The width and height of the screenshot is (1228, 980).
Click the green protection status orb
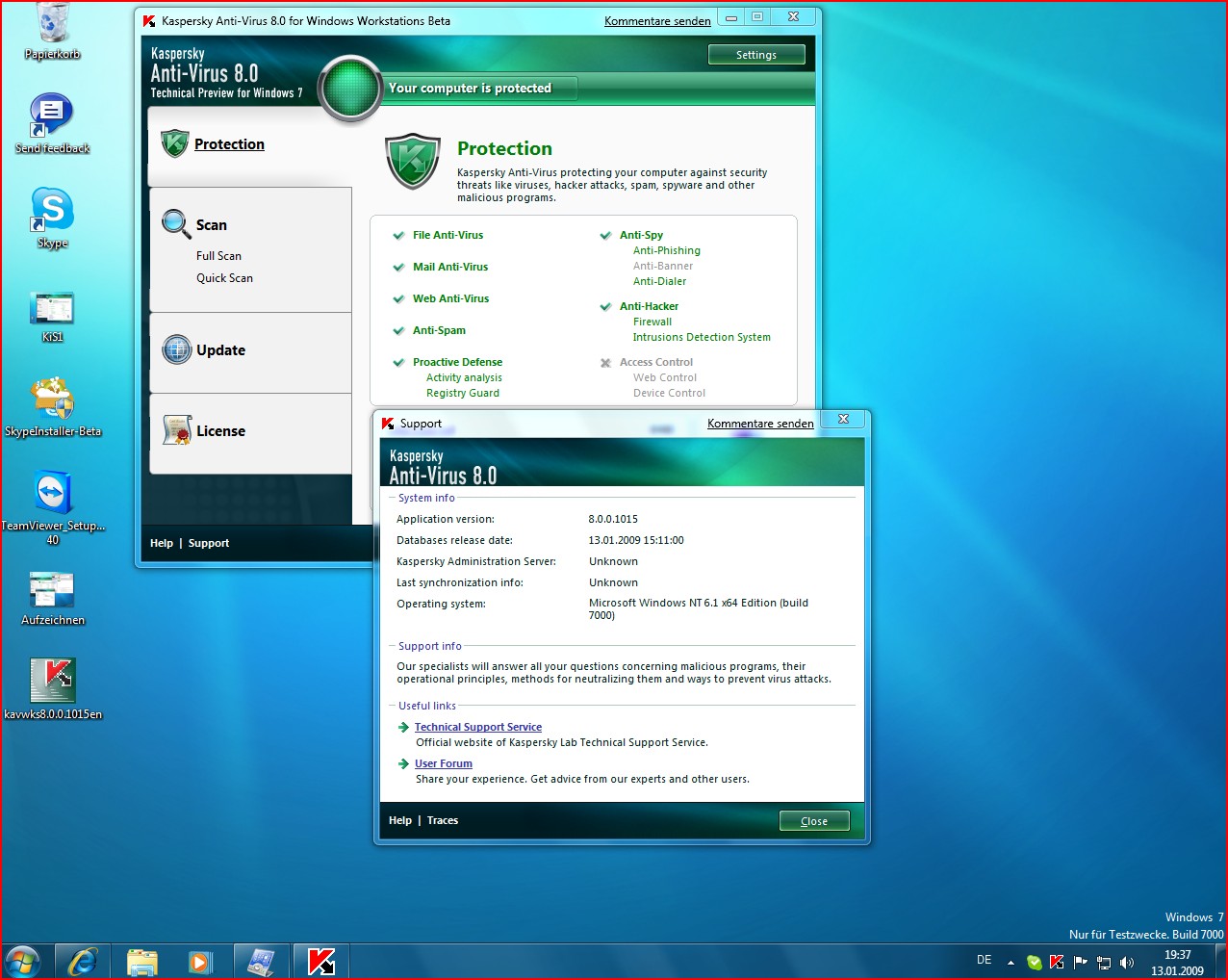tap(350, 89)
